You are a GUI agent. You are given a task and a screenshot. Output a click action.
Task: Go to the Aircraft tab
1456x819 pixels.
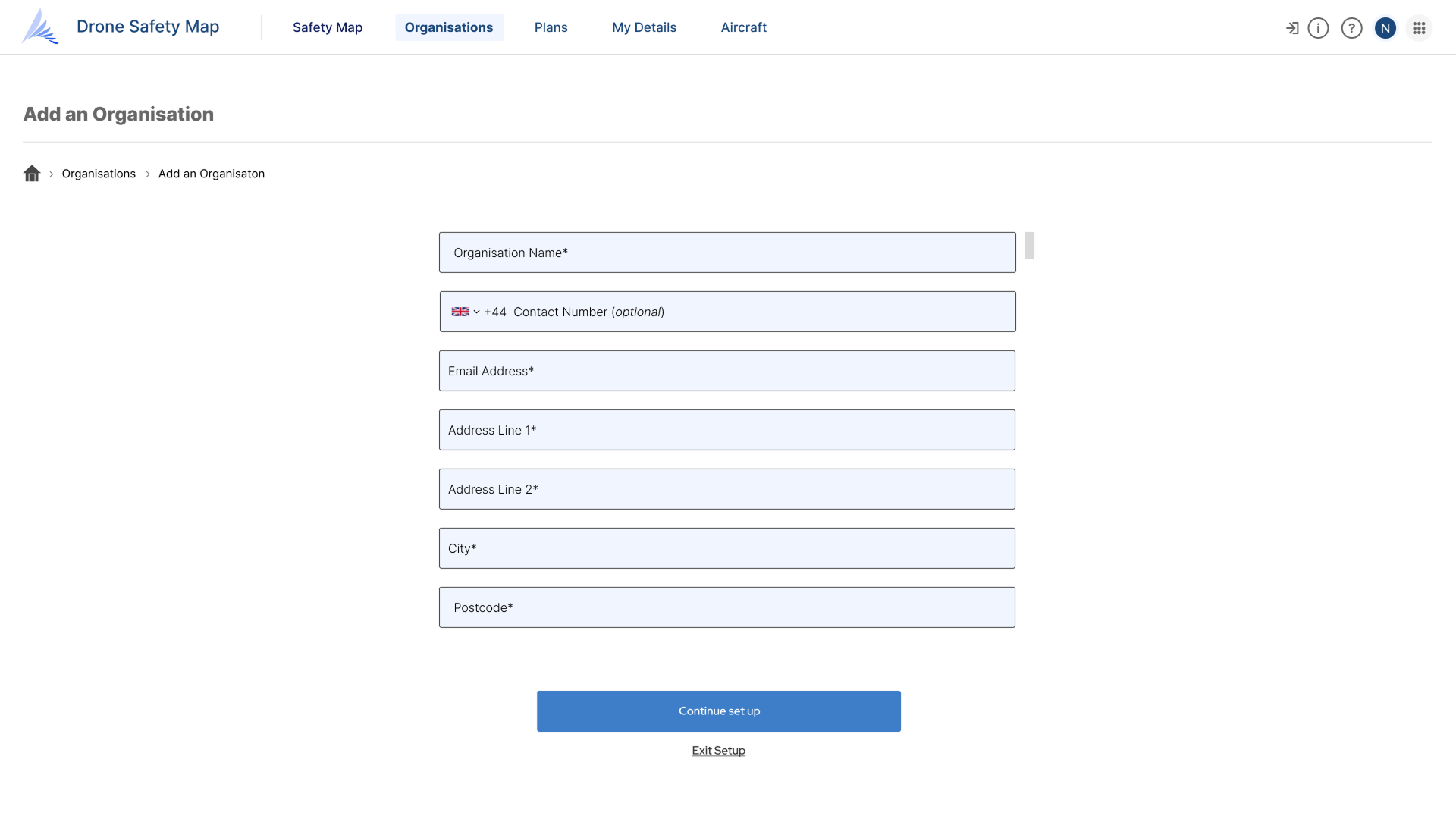tap(743, 27)
